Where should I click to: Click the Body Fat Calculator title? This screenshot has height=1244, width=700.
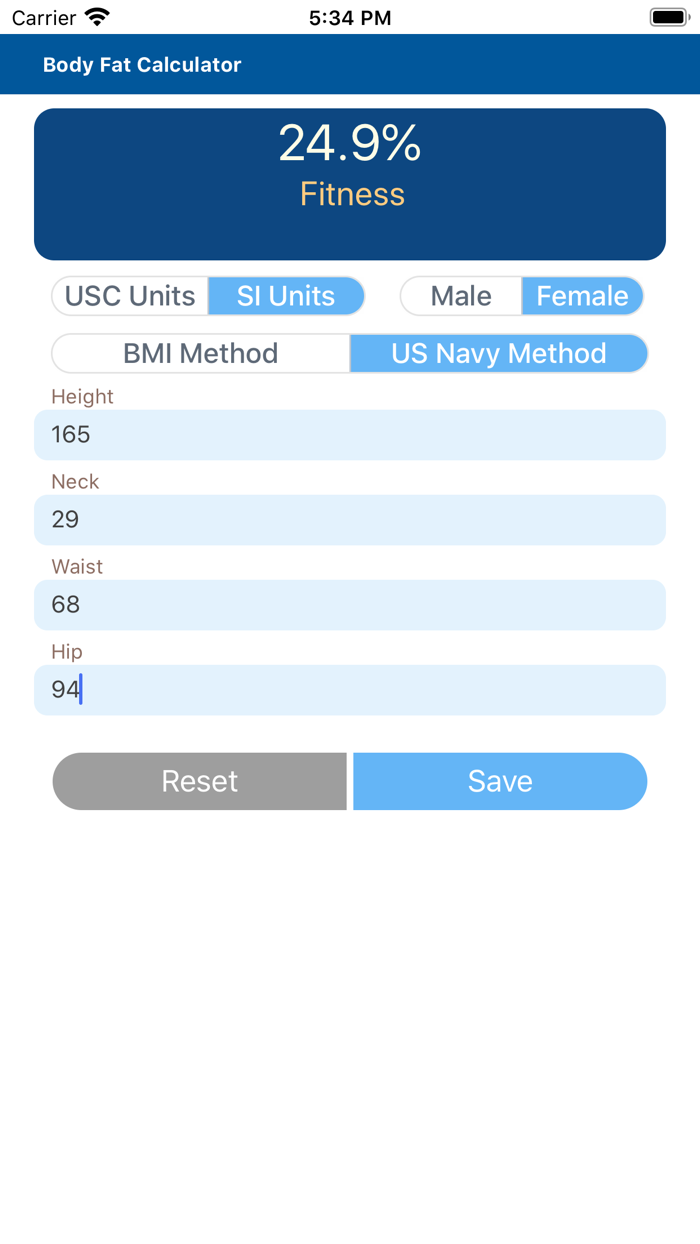141,64
